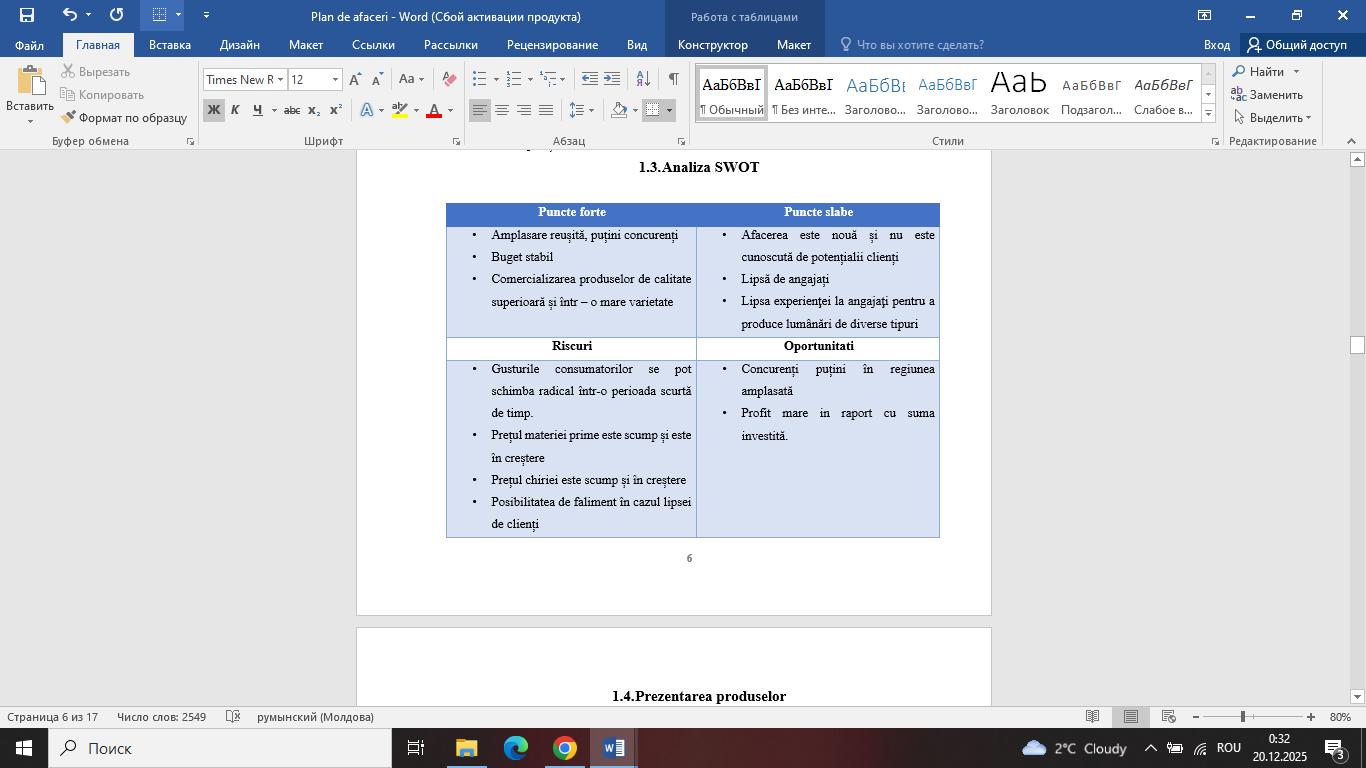This screenshot has height=768, width=1366.
Task: Apply superscript formatting
Action: [x=336, y=110]
